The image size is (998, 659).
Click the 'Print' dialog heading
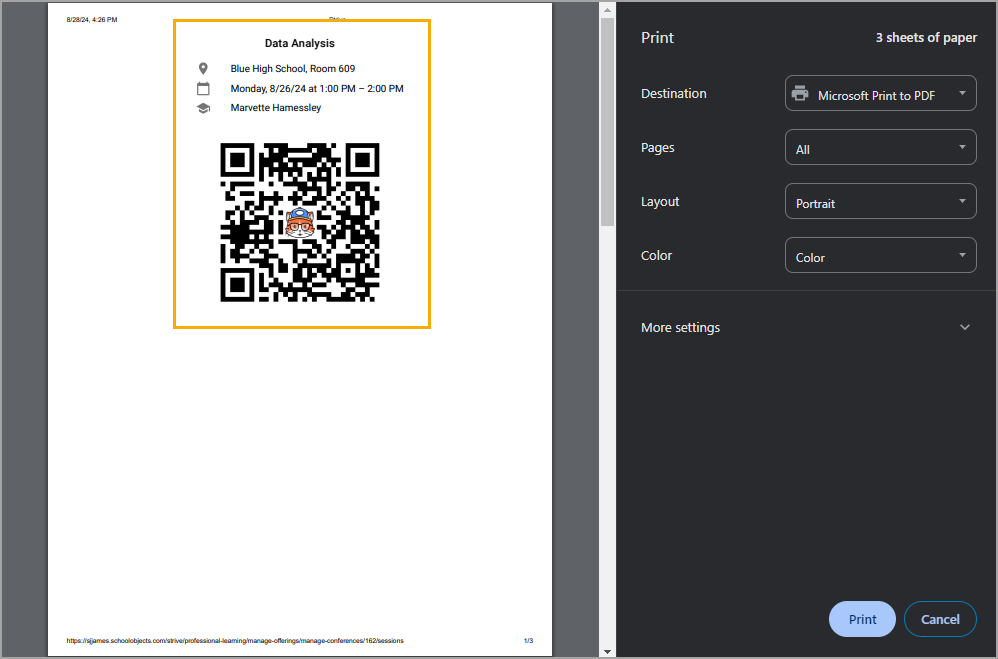click(657, 38)
